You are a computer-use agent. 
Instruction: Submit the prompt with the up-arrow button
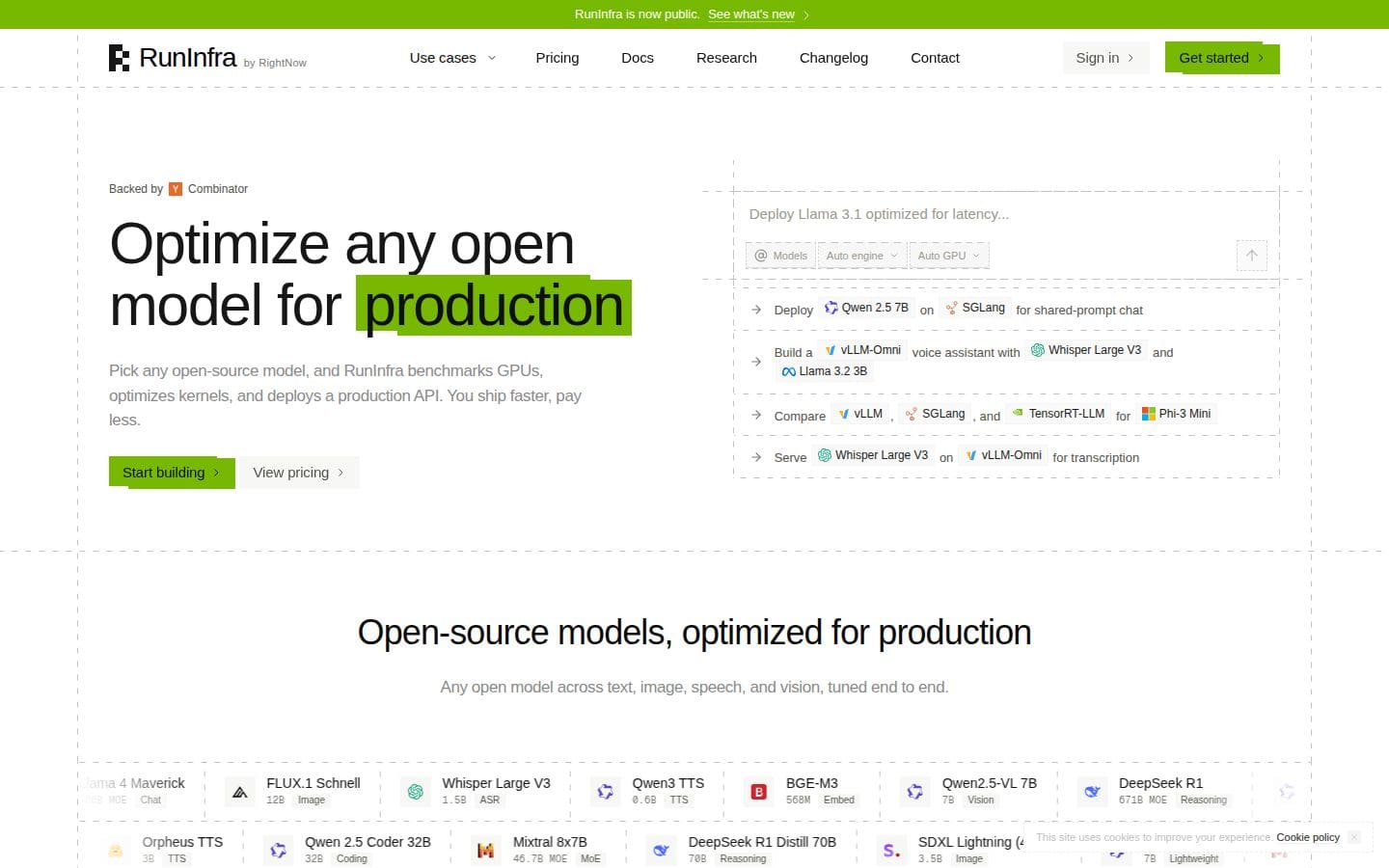pos(1251,256)
